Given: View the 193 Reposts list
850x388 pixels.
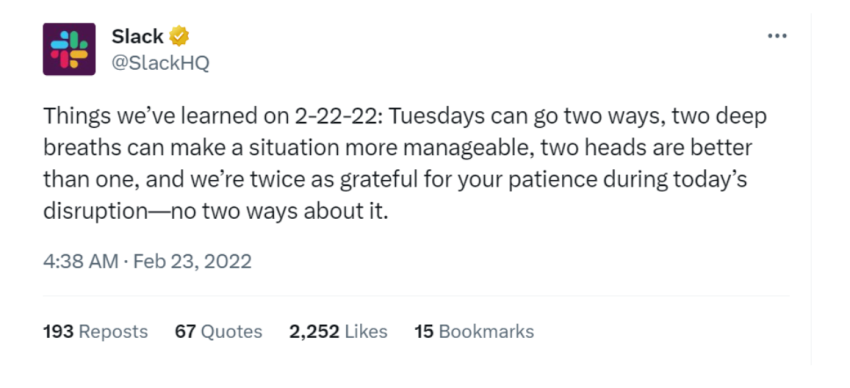Looking at the screenshot, I should (x=95, y=331).
